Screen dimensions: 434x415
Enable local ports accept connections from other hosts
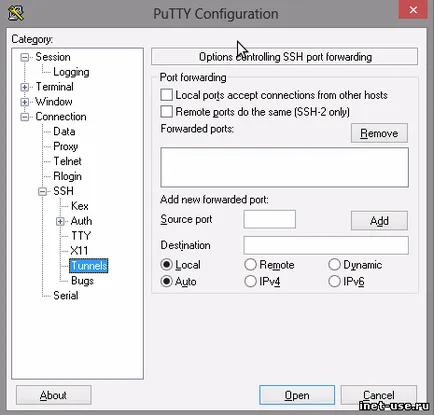(x=166, y=95)
